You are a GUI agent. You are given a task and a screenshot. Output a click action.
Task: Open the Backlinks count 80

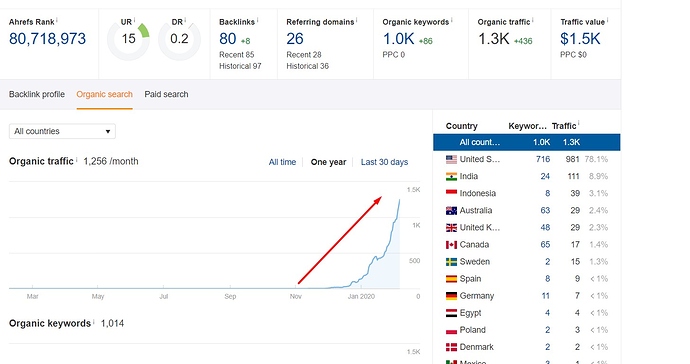(x=228, y=39)
